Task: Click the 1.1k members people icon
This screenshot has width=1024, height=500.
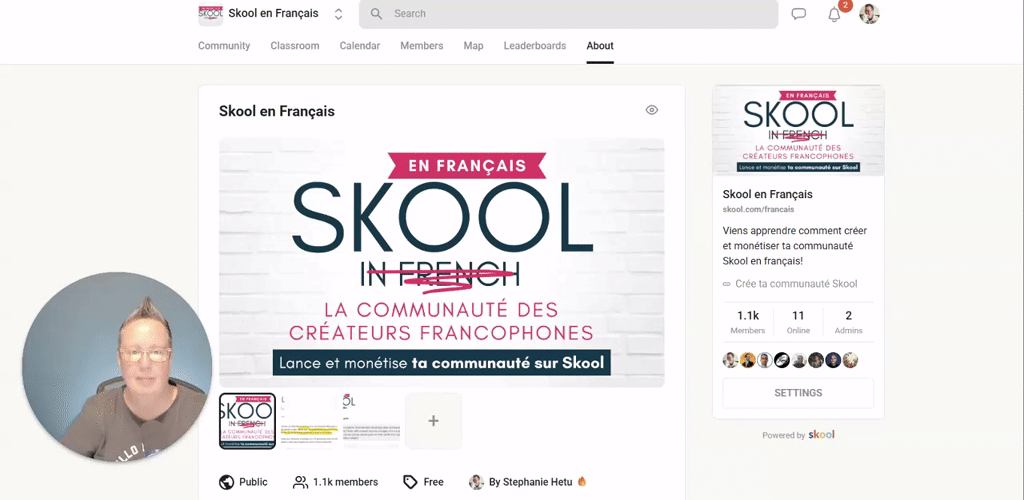Action: 300,482
